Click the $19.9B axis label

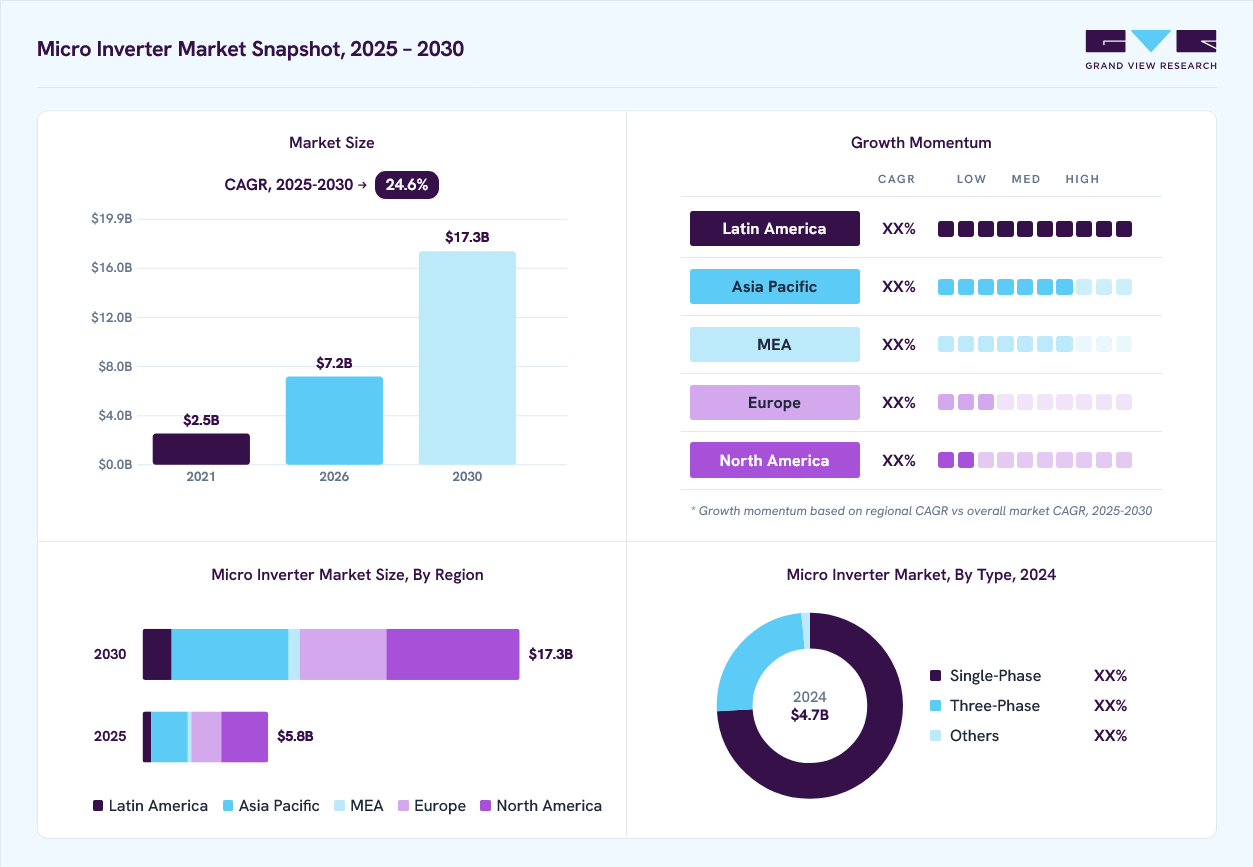tap(112, 218)
